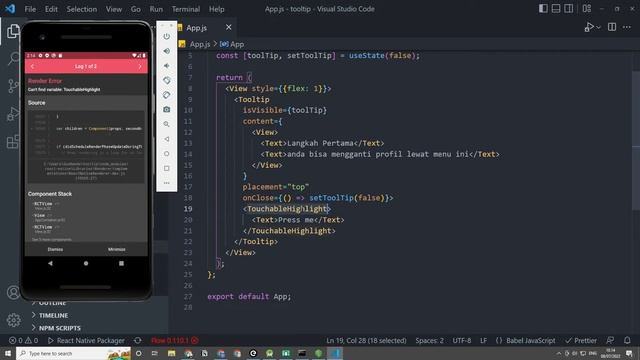Click feedback icon in status bar
640x360 pixels.
click(x=610, y=340)
